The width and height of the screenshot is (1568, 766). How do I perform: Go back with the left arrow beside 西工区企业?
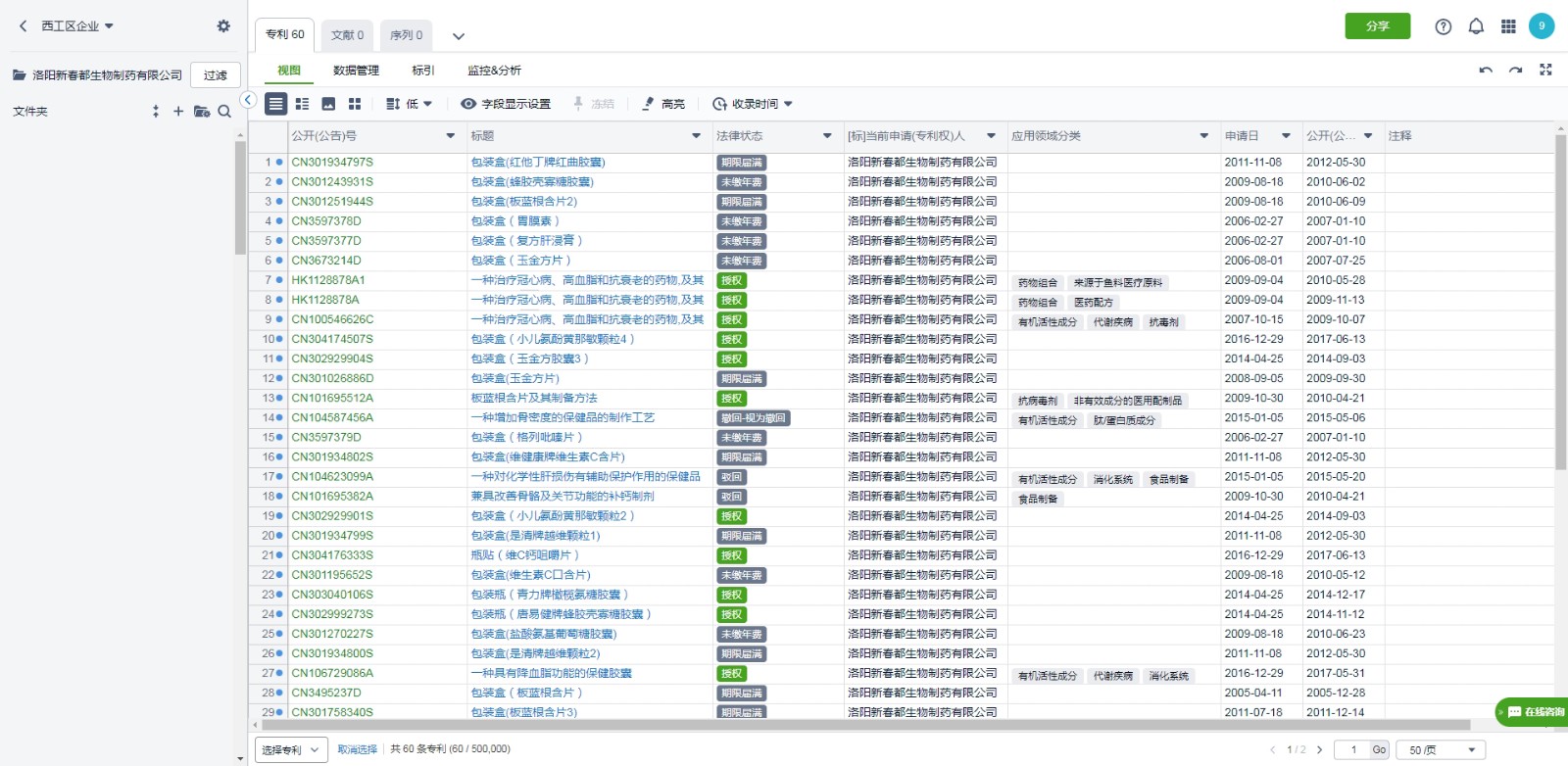click(24, 26)
